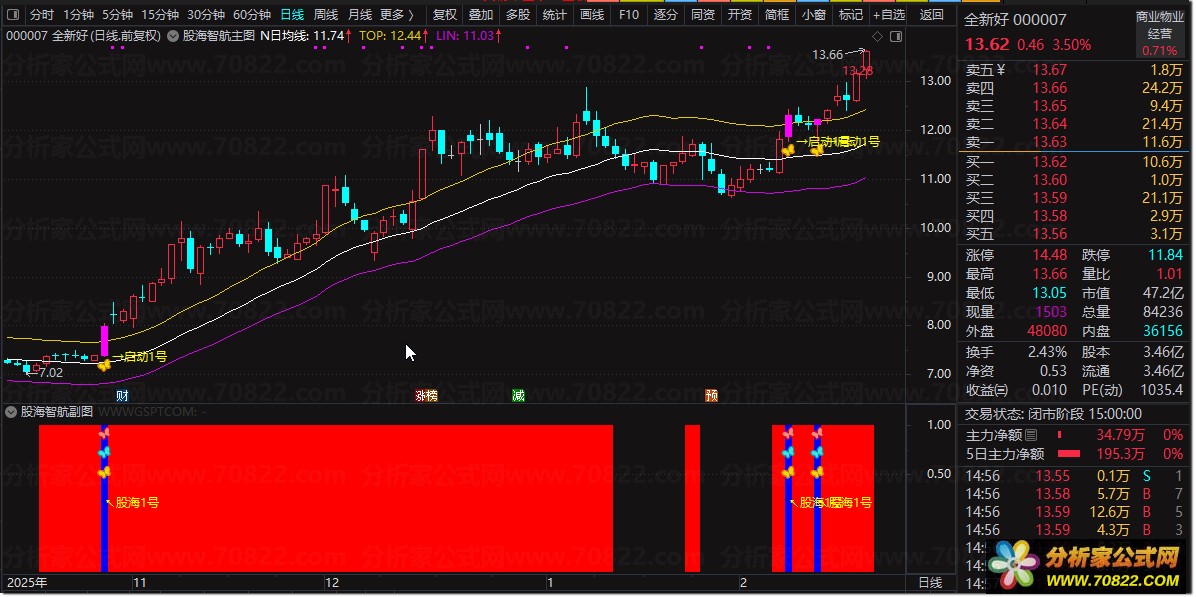Collapse the 股海智航副图 indicator chevron
Viewport: 1196px width, 597px height.
coord(11,412)
